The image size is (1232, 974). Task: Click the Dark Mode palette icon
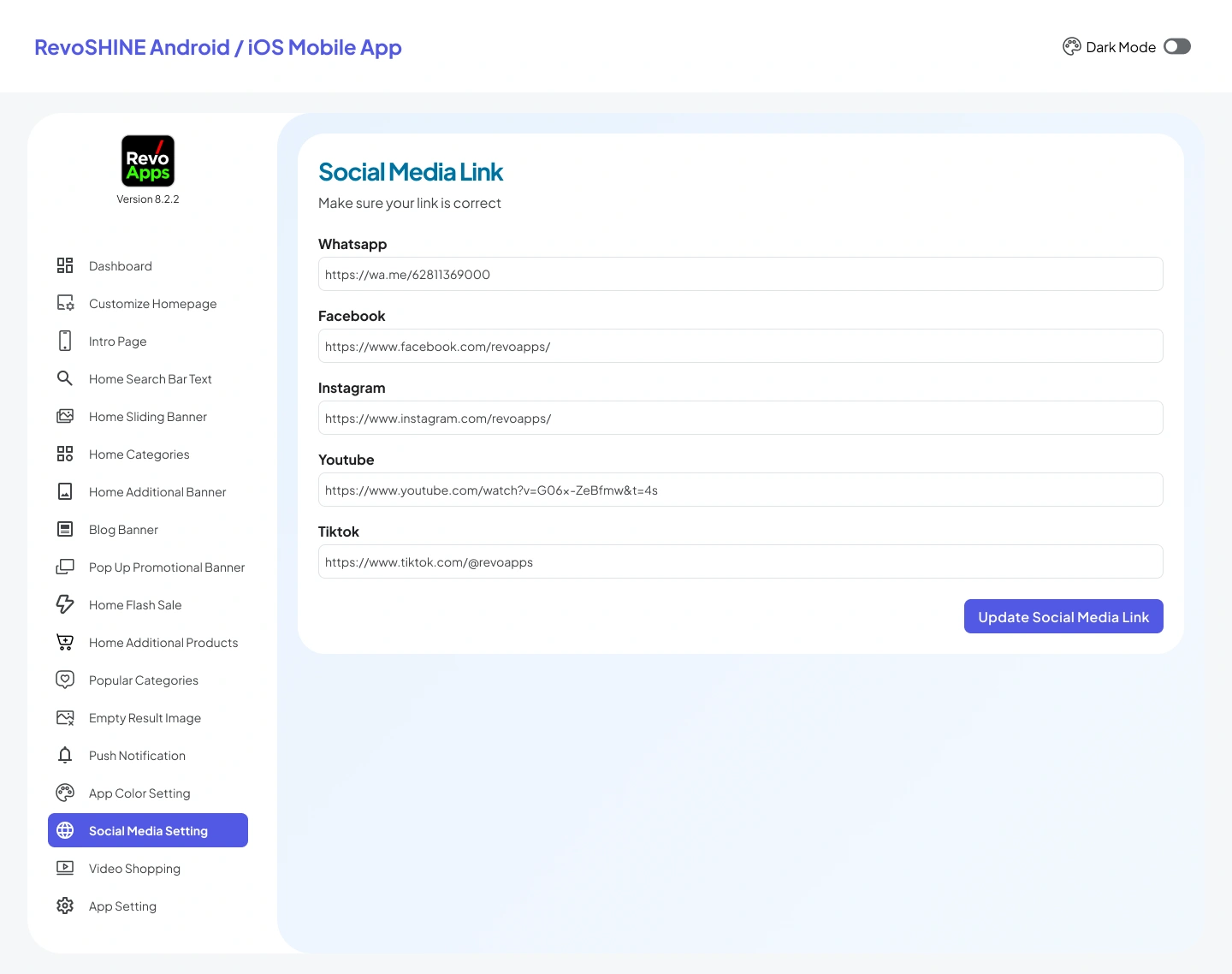(1072, 46)
